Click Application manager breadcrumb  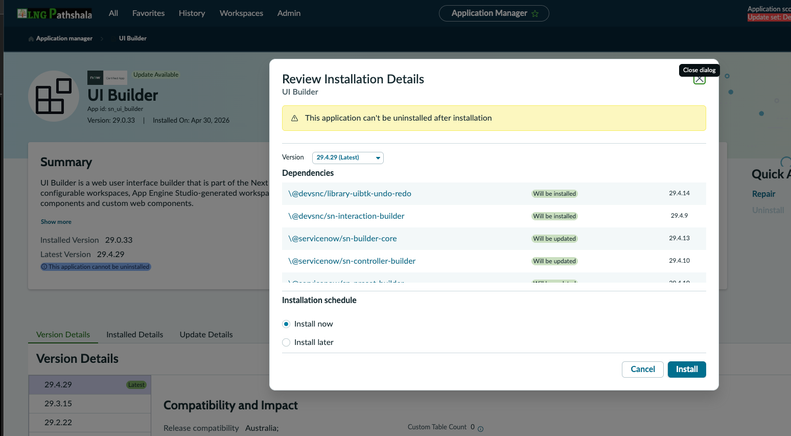tap(64, 38)
